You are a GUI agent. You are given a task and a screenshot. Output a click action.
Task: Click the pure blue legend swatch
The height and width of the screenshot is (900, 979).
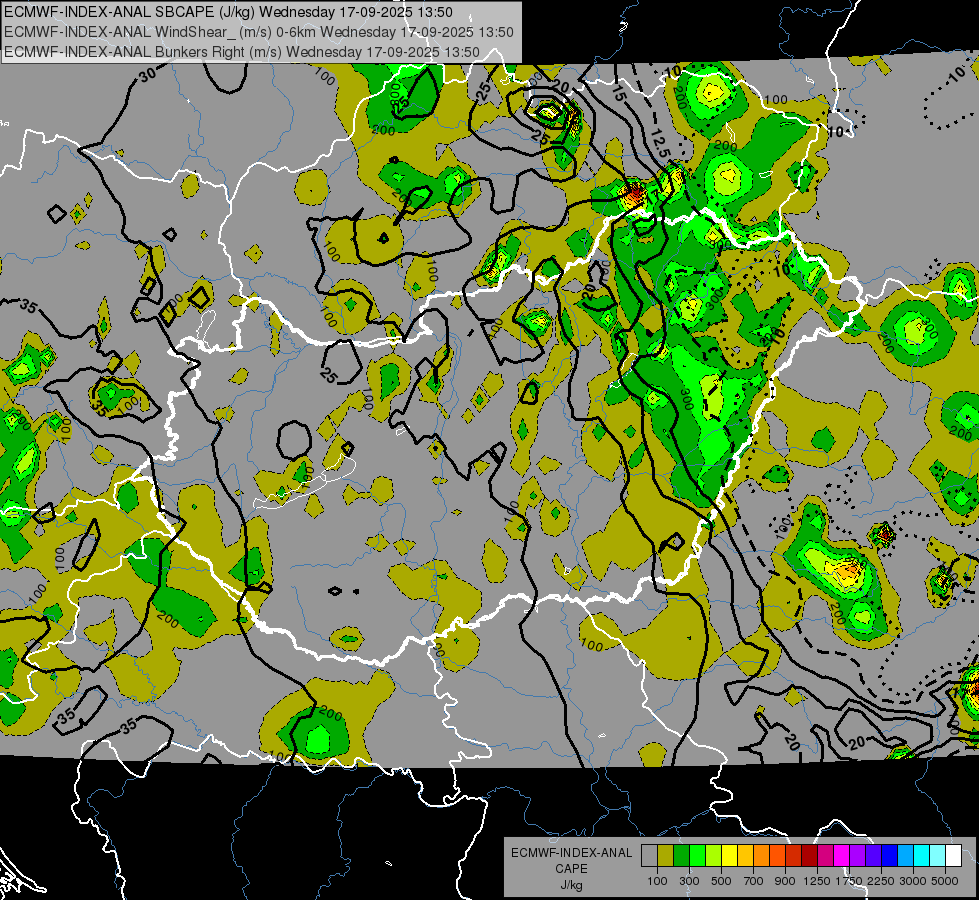[x=889, y=856]
